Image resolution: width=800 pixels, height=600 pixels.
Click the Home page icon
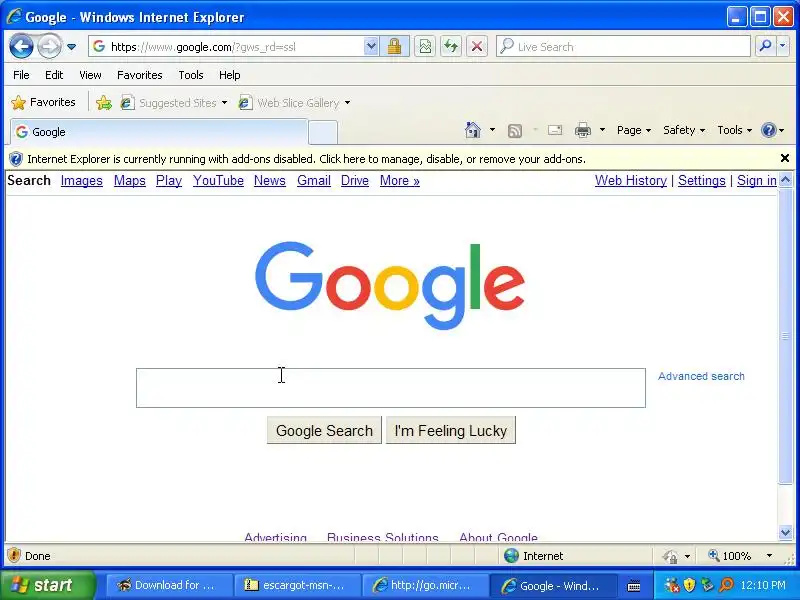pos(473,130)
